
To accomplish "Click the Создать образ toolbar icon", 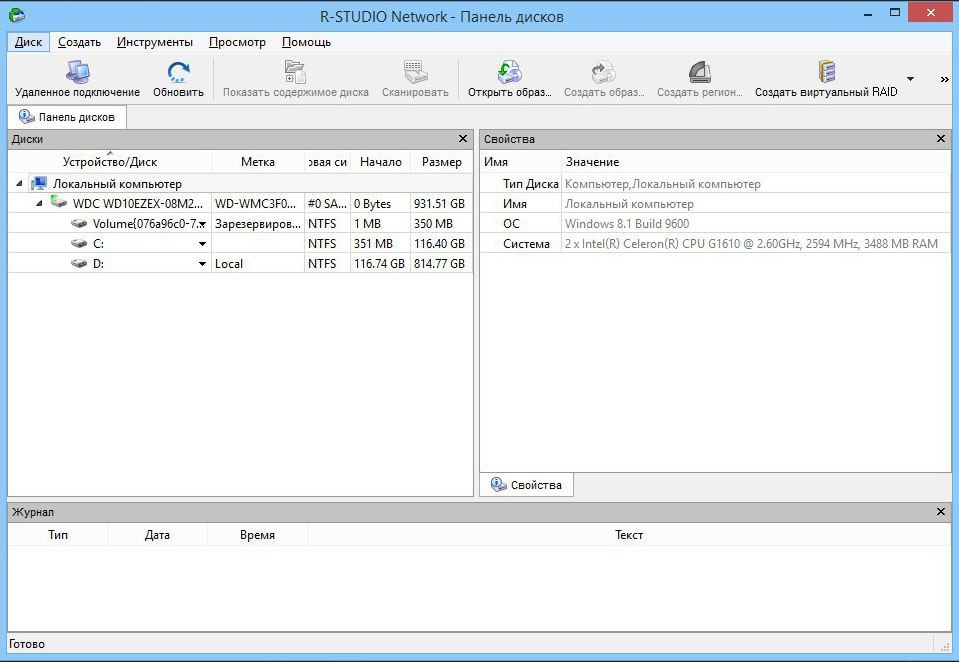I will coord(604,72).
